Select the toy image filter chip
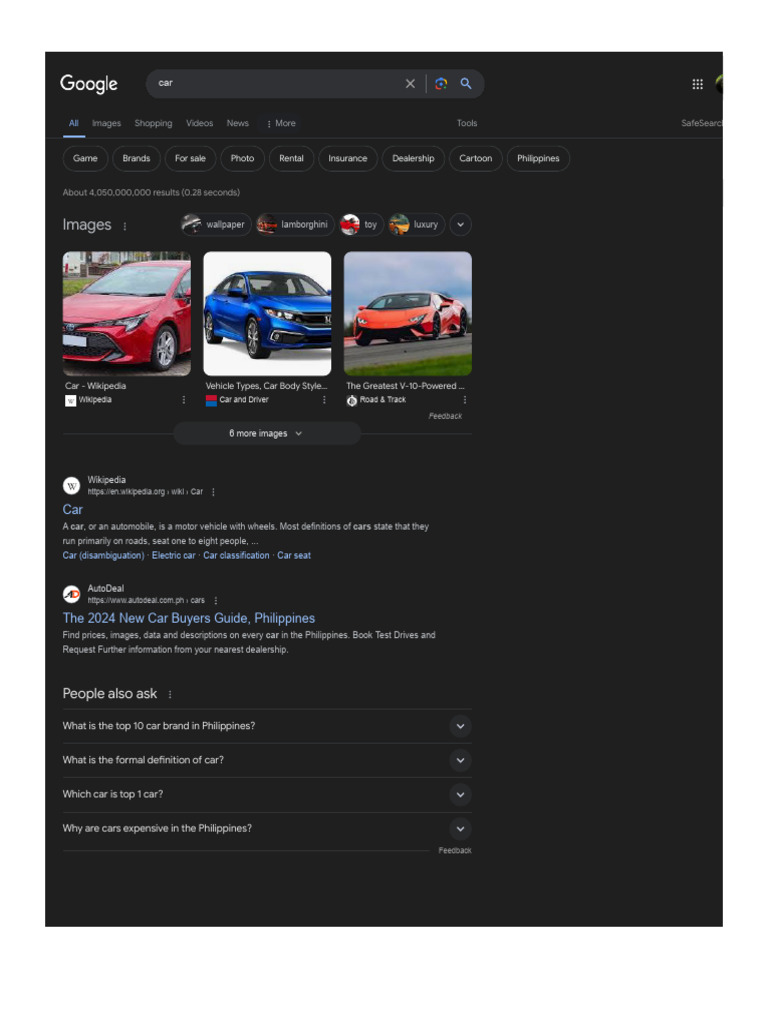 click(x=361, y=225)
